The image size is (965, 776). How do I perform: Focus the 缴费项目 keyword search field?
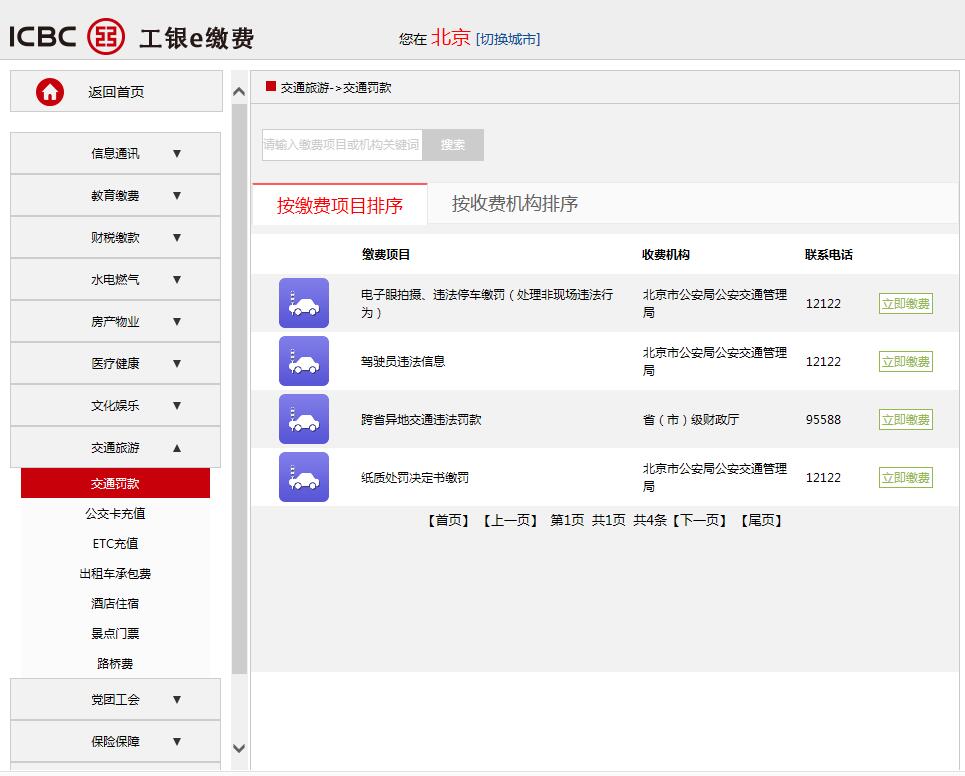point(342,145)
